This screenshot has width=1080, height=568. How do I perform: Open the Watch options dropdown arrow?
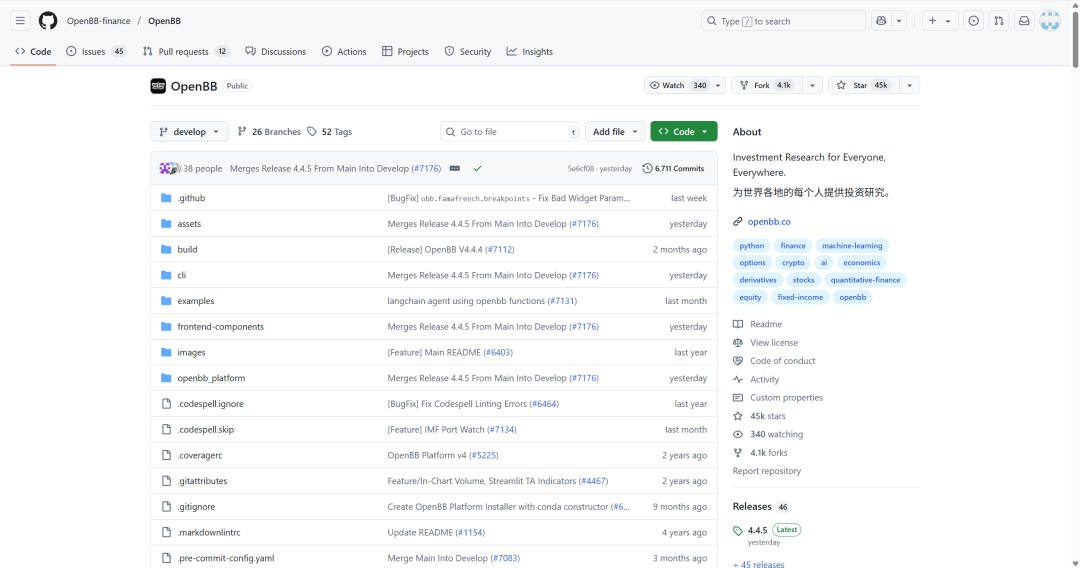tap(718, 85)
